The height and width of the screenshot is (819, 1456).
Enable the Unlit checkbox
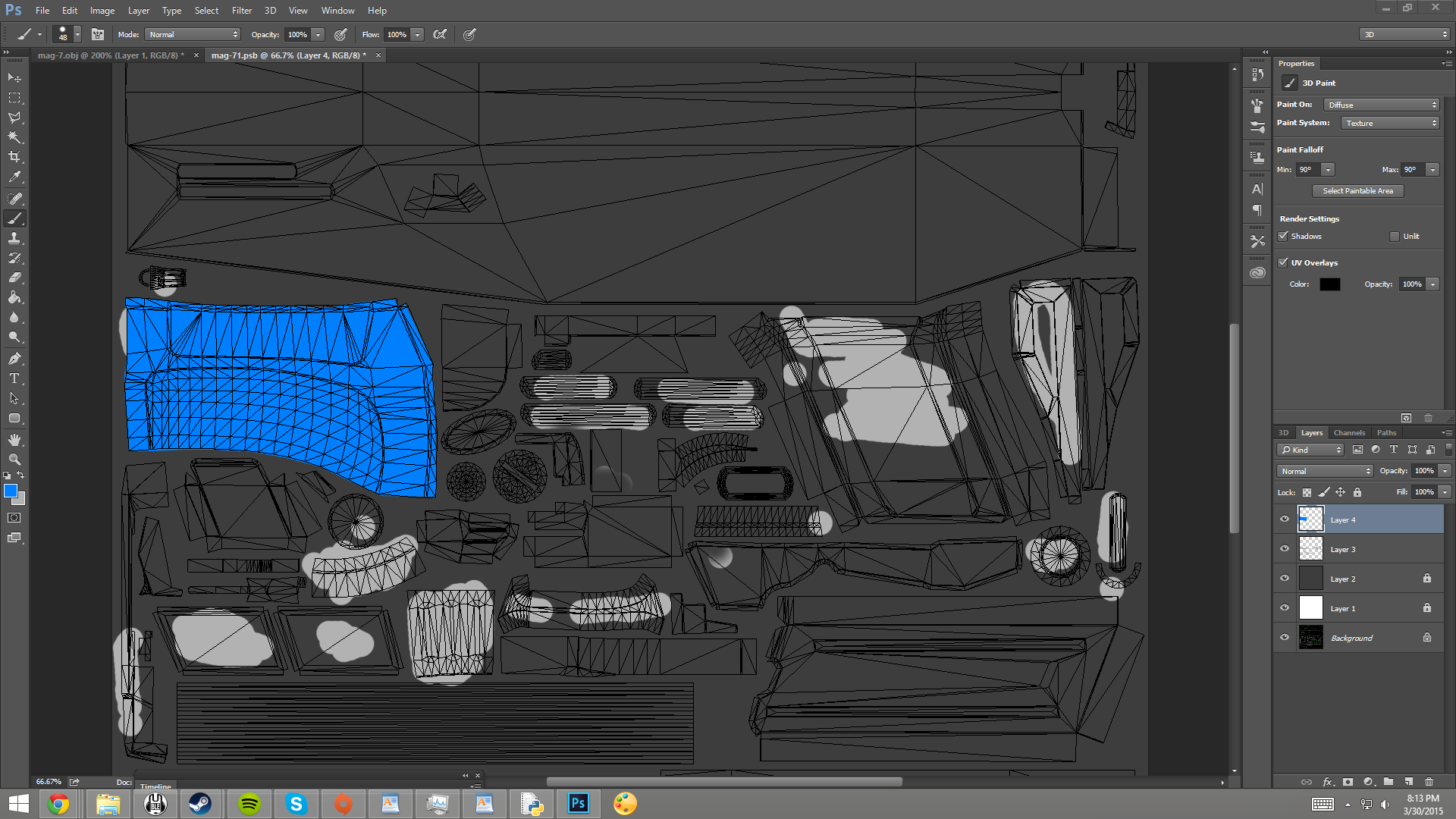1394,236
